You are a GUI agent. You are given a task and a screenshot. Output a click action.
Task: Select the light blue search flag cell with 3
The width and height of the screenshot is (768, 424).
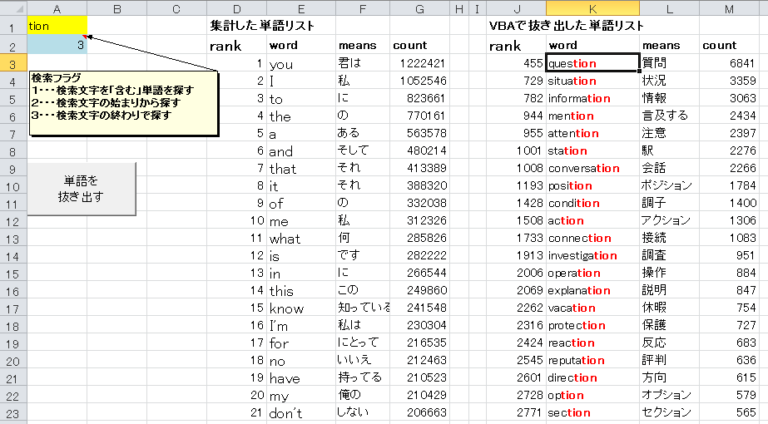pos(57,45)
